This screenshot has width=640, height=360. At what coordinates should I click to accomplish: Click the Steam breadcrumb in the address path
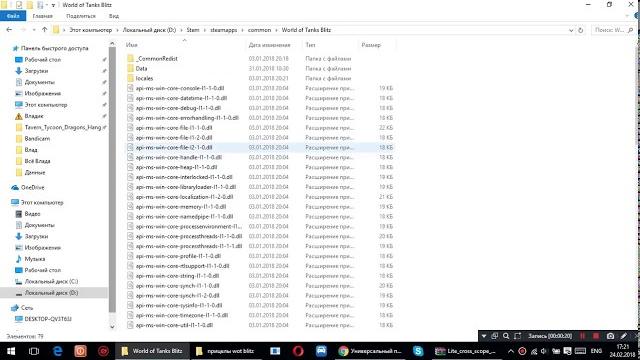(x=193, y=30)
